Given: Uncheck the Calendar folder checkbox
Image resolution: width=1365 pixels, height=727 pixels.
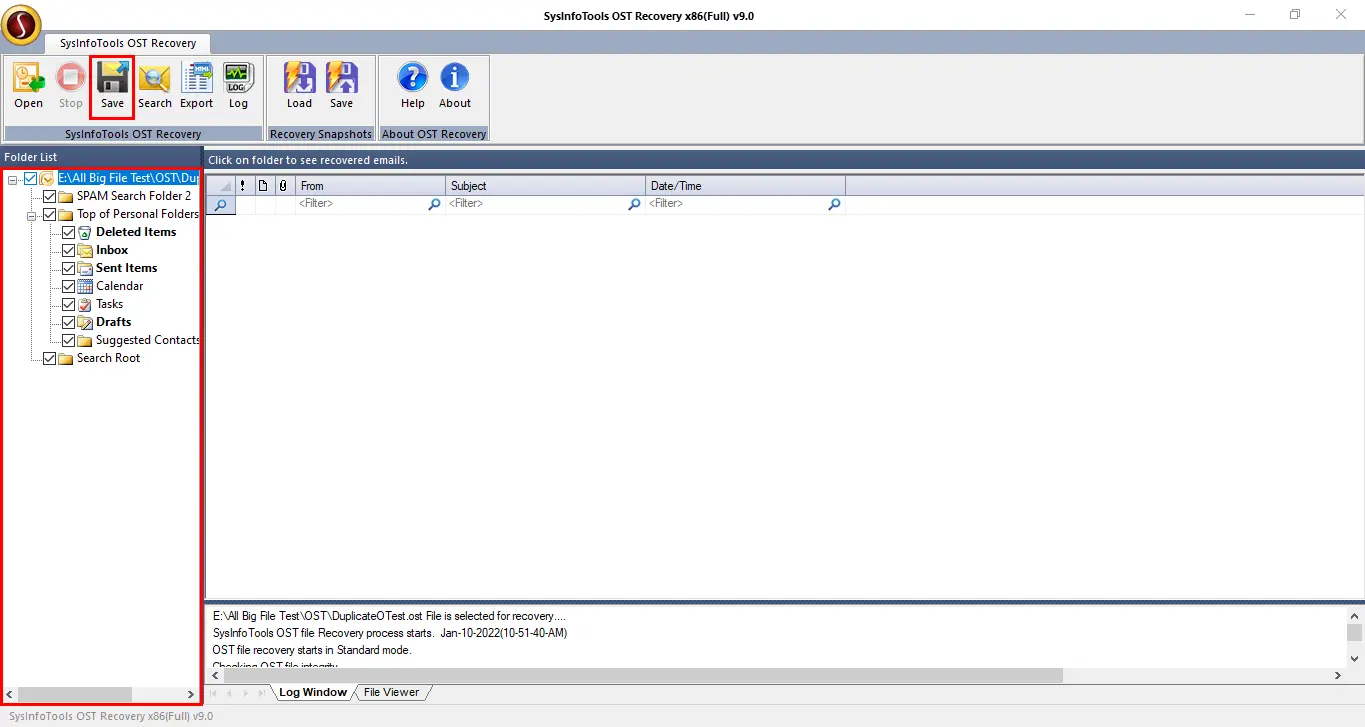Looking at the screenshot, I should 69,286.
